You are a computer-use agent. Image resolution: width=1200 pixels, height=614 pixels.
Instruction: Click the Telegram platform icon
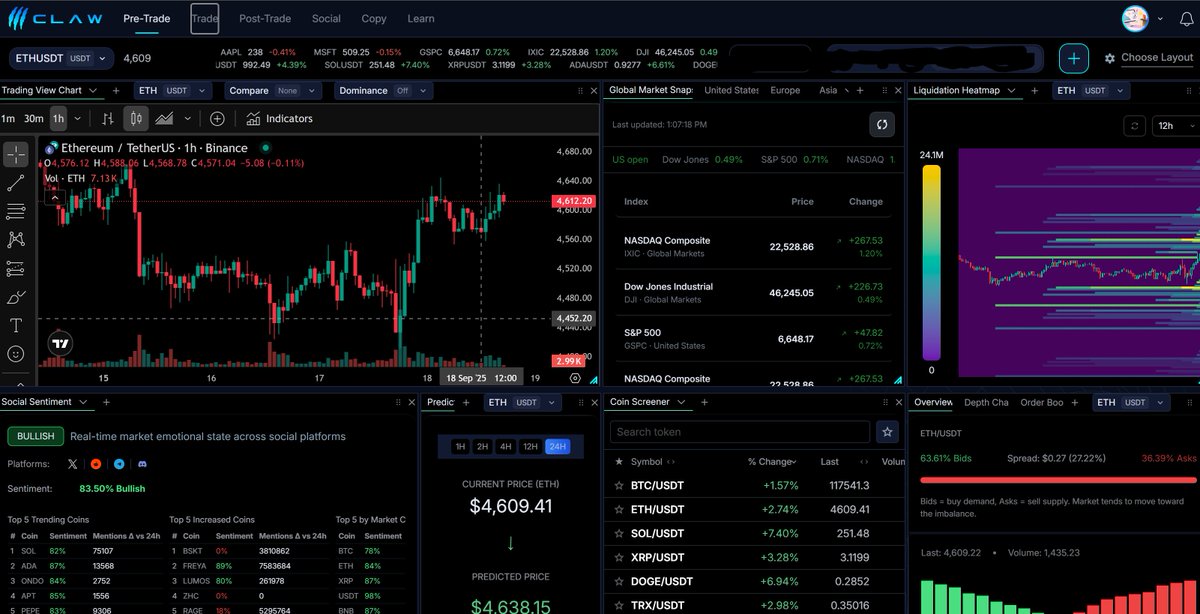click(x=119, y=464)
